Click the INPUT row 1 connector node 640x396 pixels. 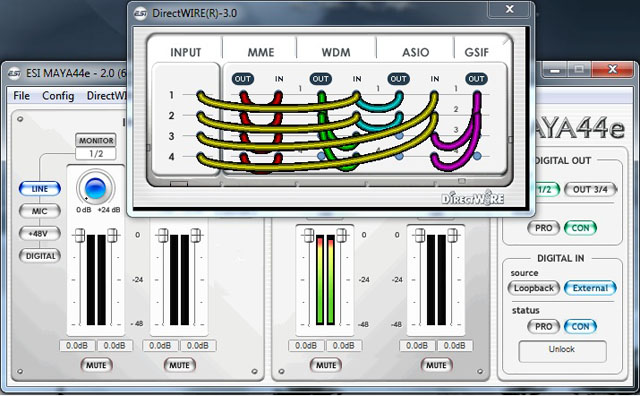200,95
